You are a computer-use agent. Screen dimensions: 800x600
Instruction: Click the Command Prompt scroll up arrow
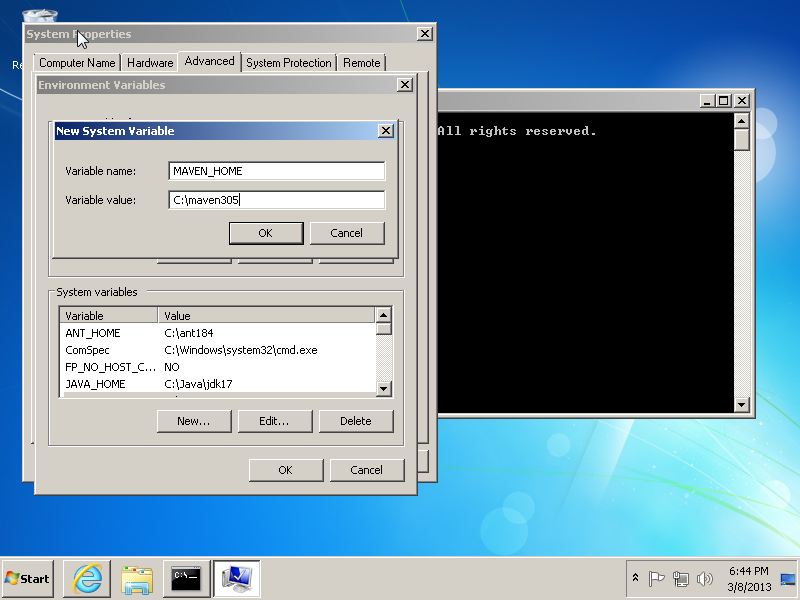pyautogui.click(x=741, y=120)
